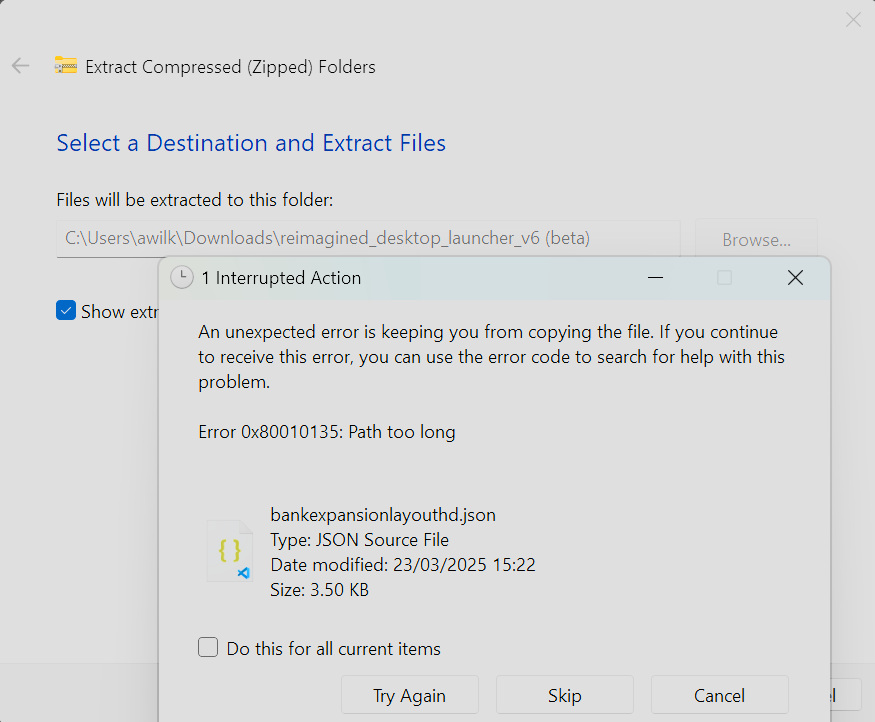This screenshot has width=875, height=722.
Task: Minimize the Interrupted Action dialog
Action: point(655,277)
